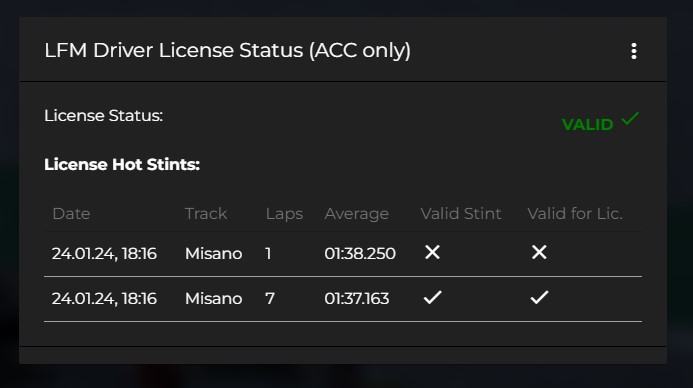The height and width of the screenshot is (388, 693).
Task: Click the Track column header
Action: point(206,214)
